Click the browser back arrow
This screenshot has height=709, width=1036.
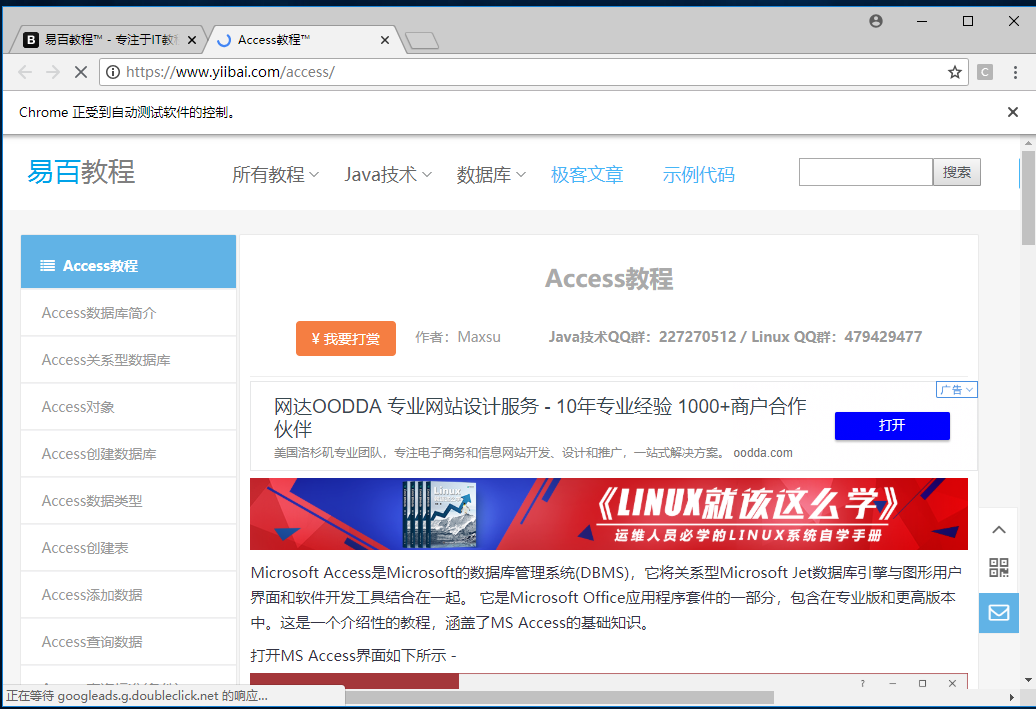(25, 72)
